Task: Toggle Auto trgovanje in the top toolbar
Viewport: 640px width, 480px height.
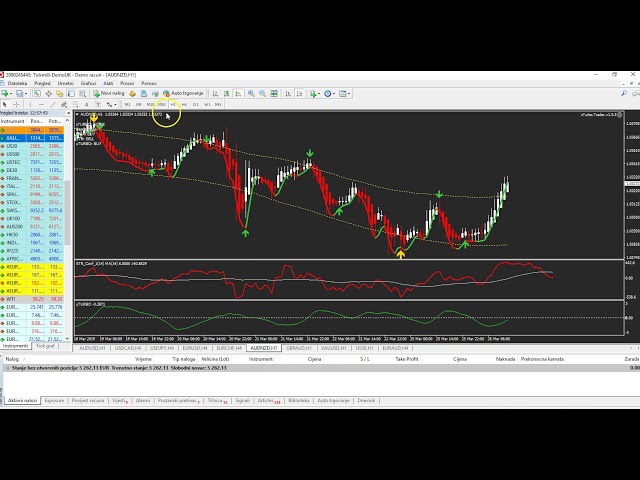Action: click(x=185, y=93)
